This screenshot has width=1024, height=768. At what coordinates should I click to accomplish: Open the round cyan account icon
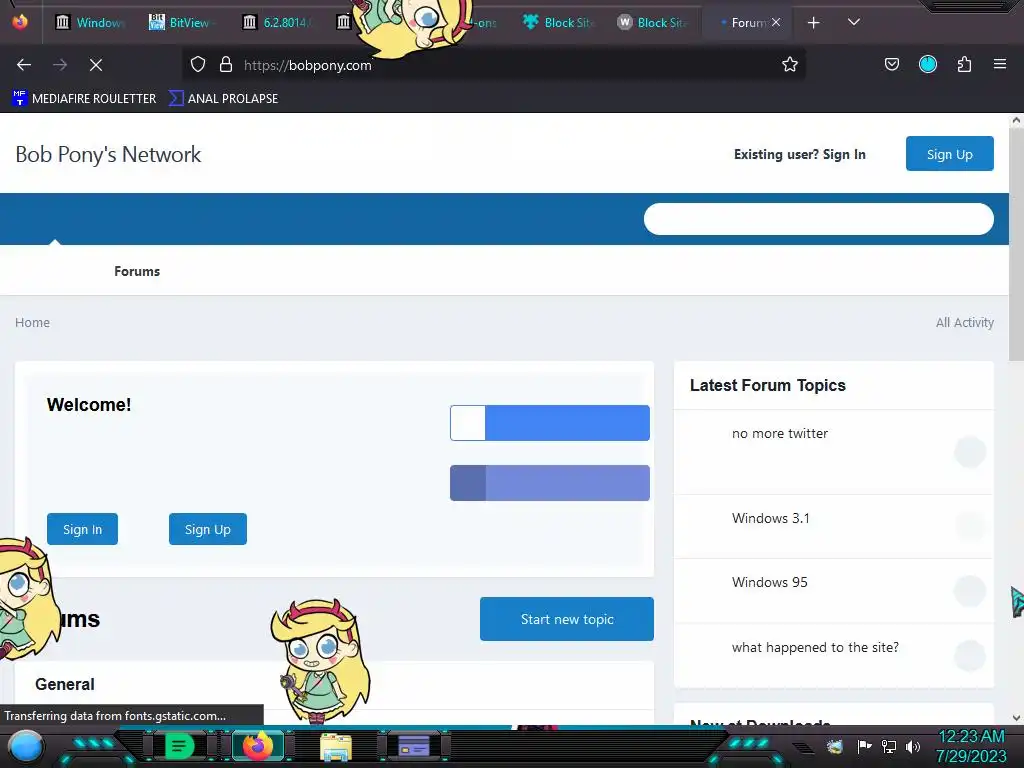[x=928, y=65]
